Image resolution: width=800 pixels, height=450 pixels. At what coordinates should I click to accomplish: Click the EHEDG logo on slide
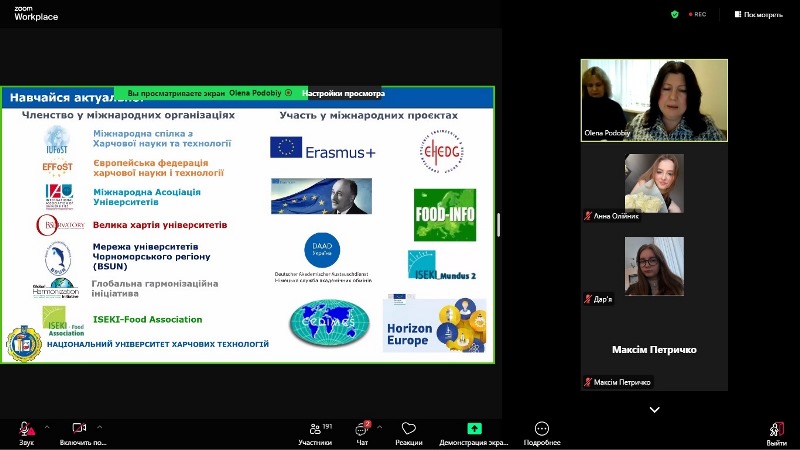click(442, 151)
